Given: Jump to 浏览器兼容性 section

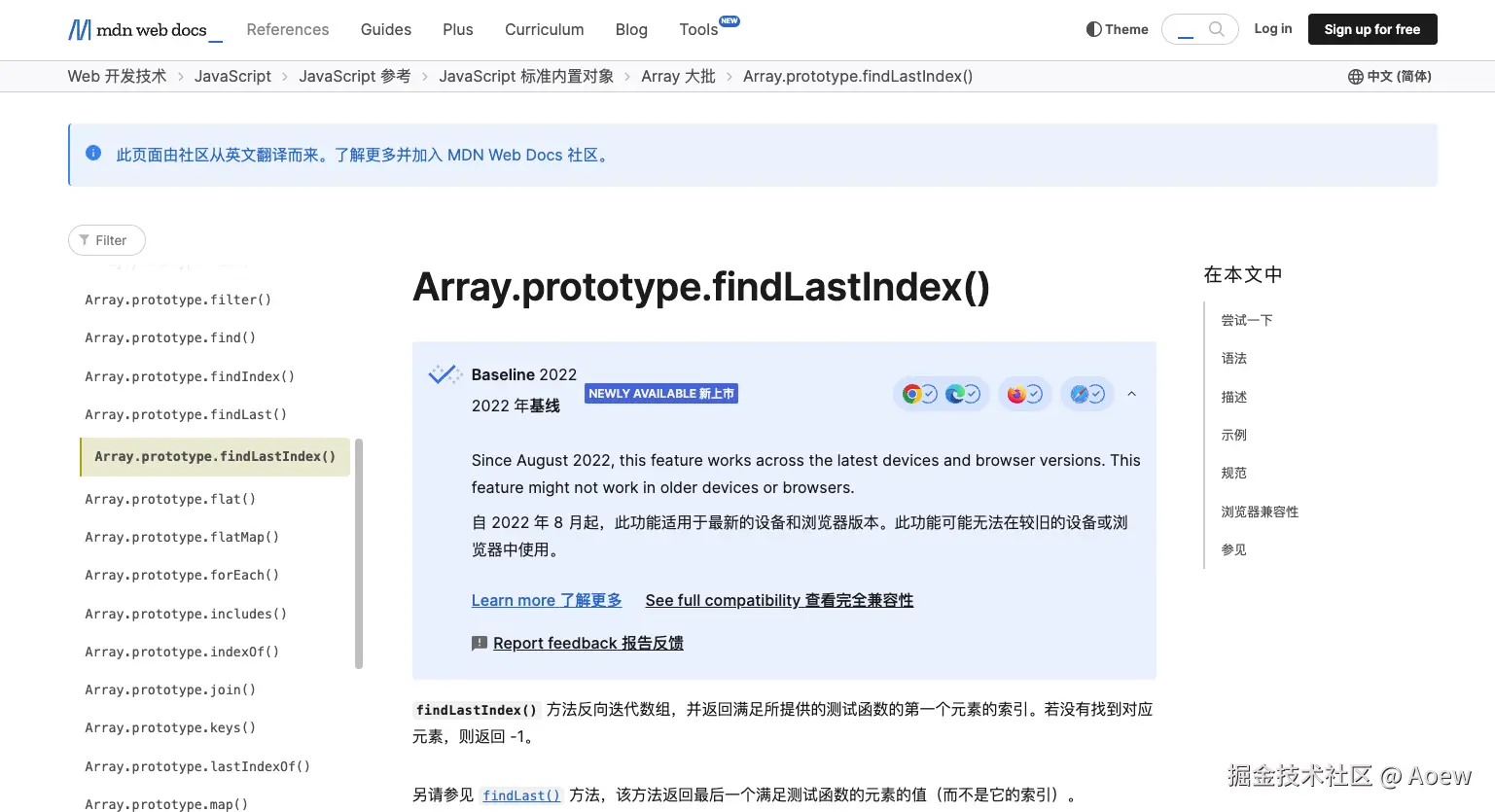Looking at the screenshot, I should click(1260, 512).
